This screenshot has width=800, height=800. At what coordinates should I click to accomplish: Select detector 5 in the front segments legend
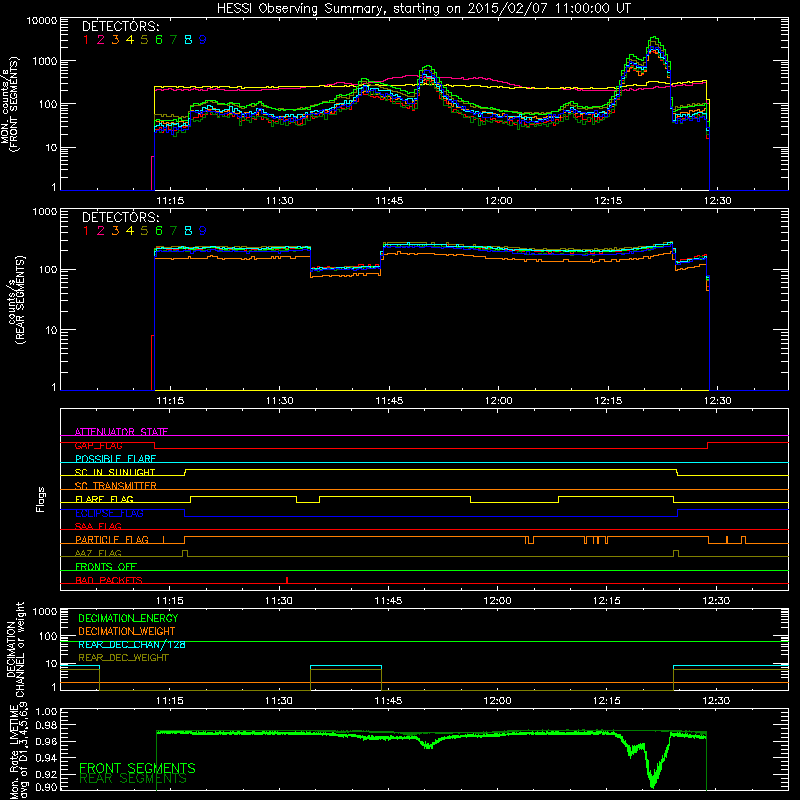[144, 40]
